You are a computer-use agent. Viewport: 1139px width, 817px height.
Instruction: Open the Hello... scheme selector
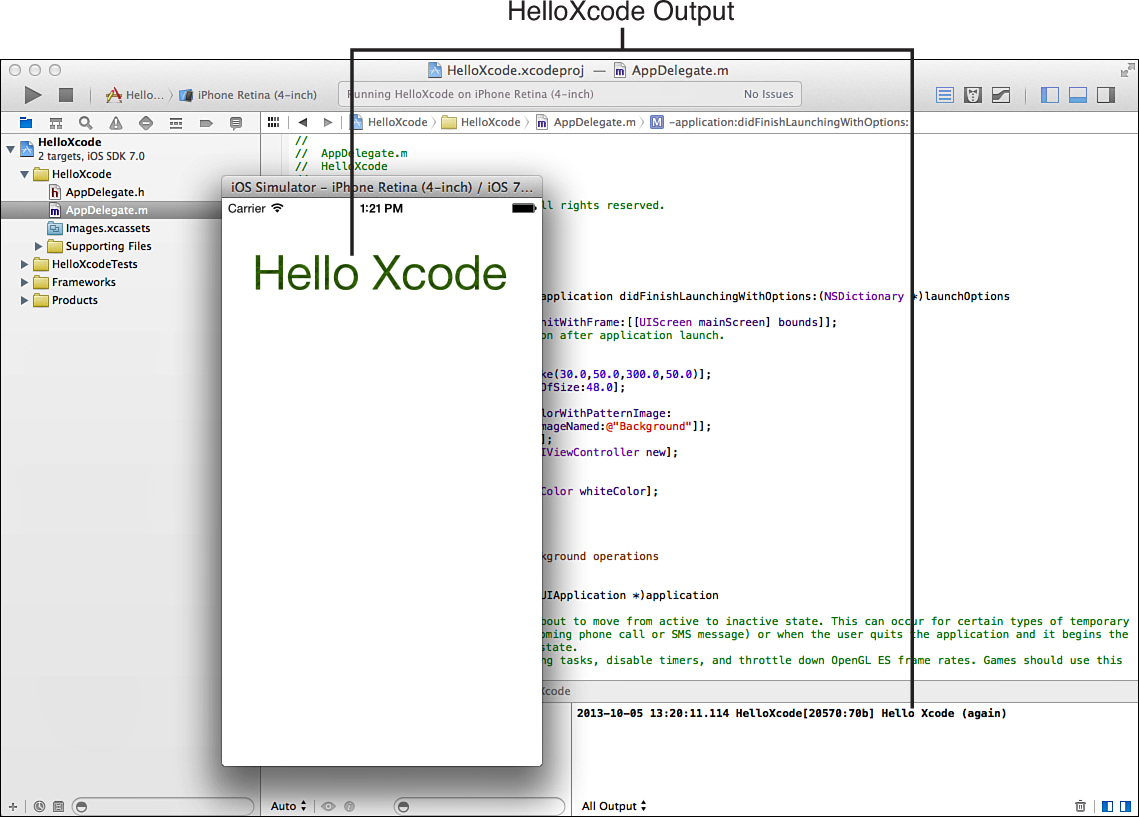tap(135, 95)
